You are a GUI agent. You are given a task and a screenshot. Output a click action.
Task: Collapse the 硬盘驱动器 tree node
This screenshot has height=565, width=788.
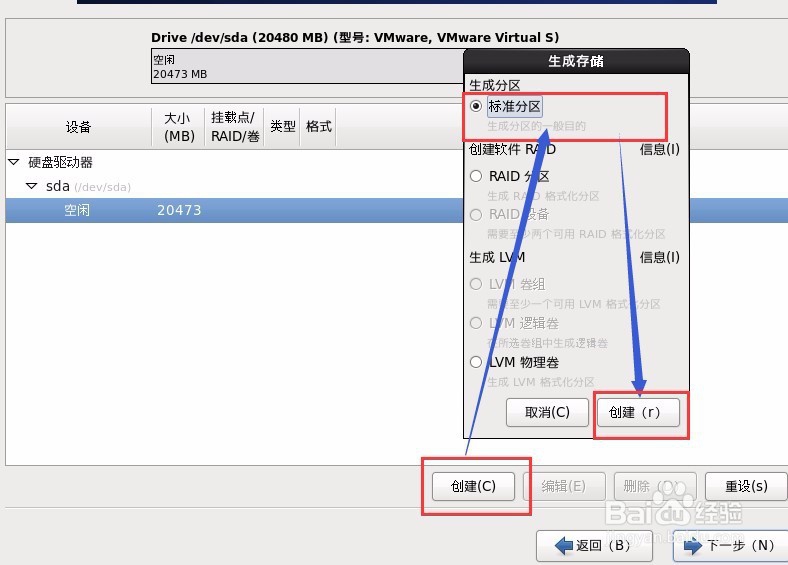[14, 162]
